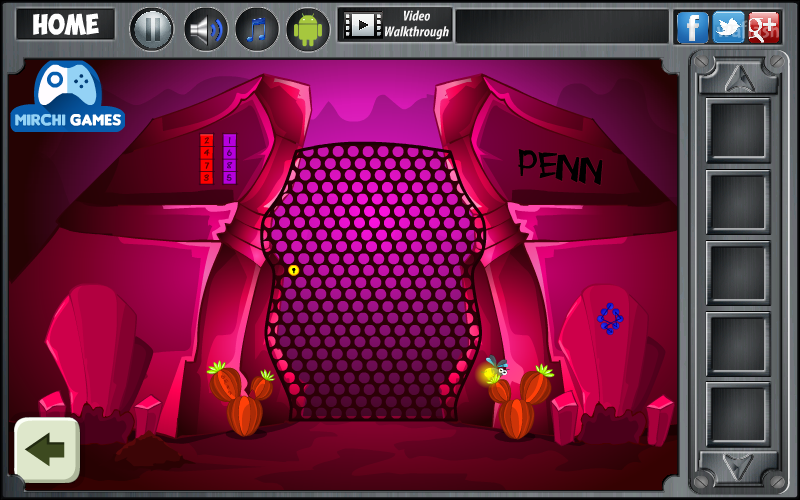
Task: Click the purple number strip clue
Action: coord(230,159)
